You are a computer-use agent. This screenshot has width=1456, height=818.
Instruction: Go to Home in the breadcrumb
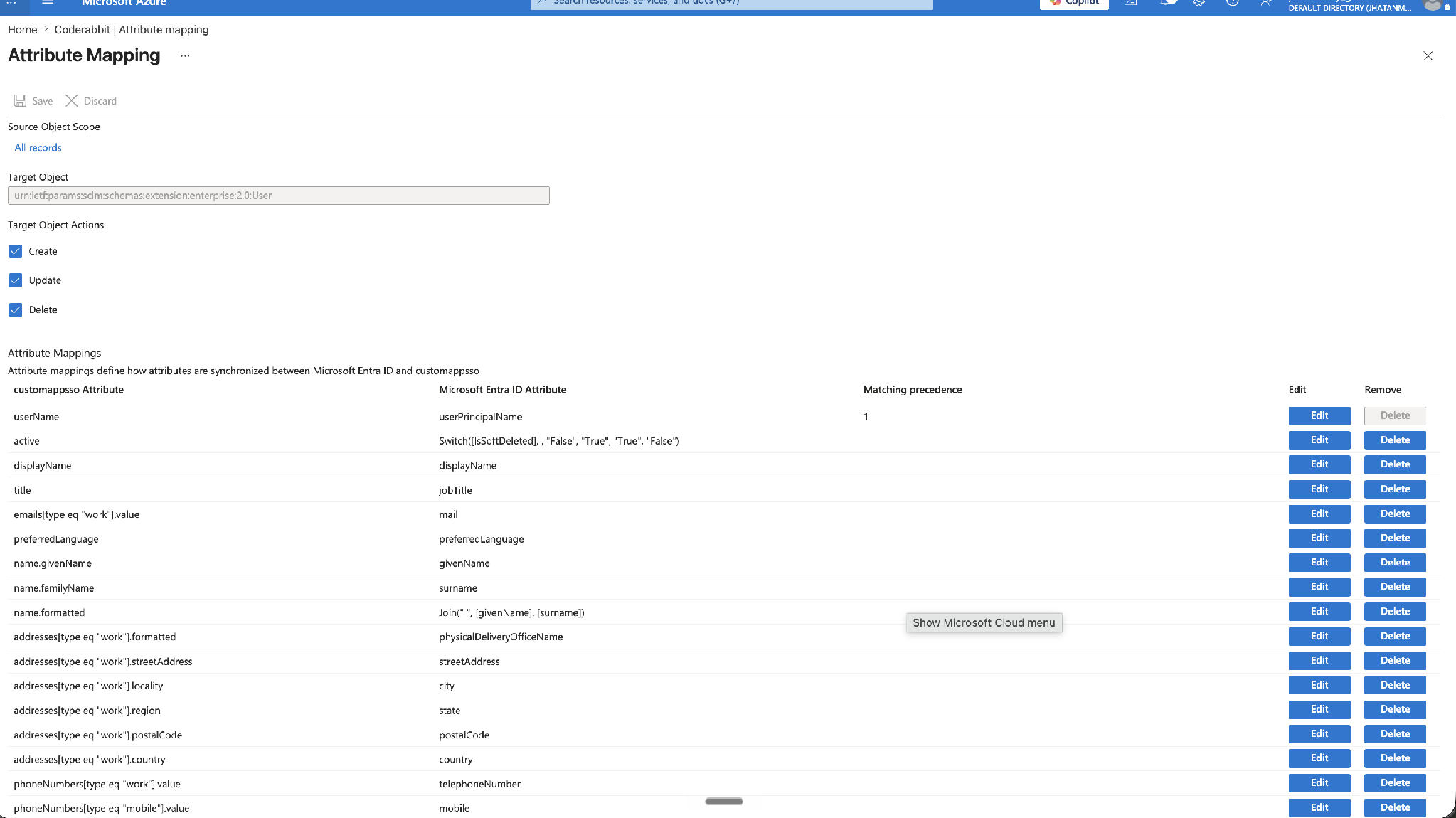coord(22,30)
